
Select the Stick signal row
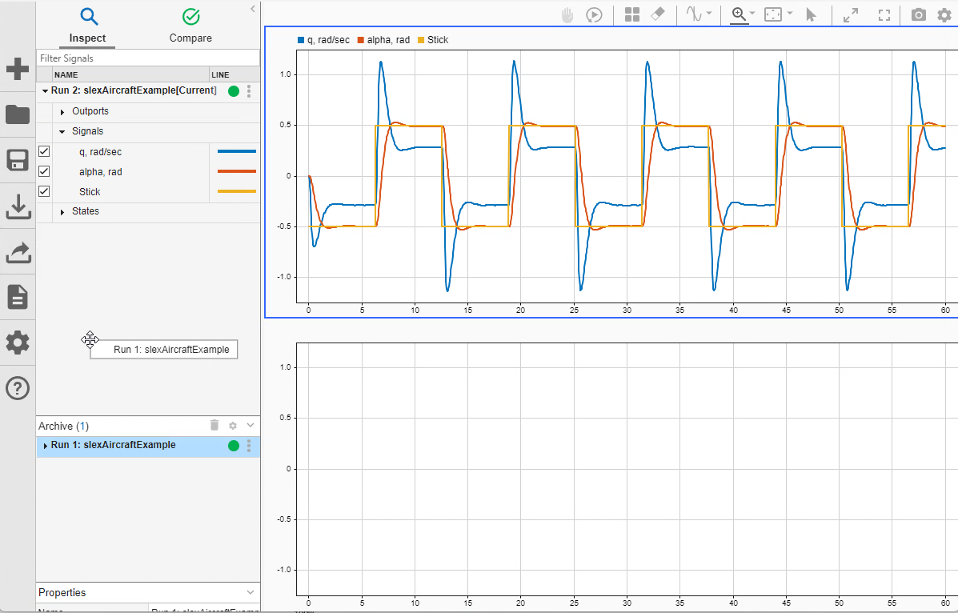point(148,191)
